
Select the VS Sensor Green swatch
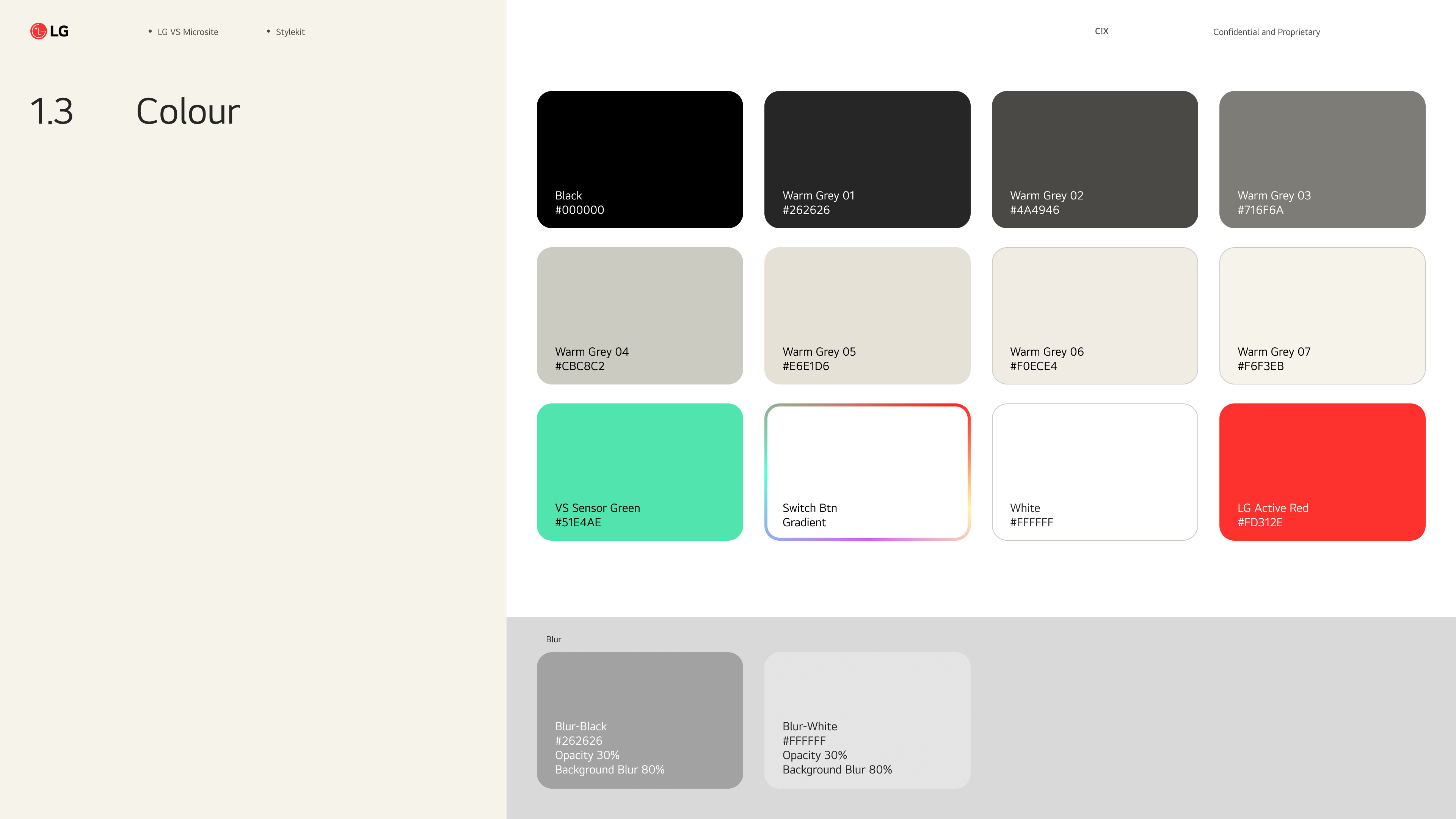click(x=639, y=471)
